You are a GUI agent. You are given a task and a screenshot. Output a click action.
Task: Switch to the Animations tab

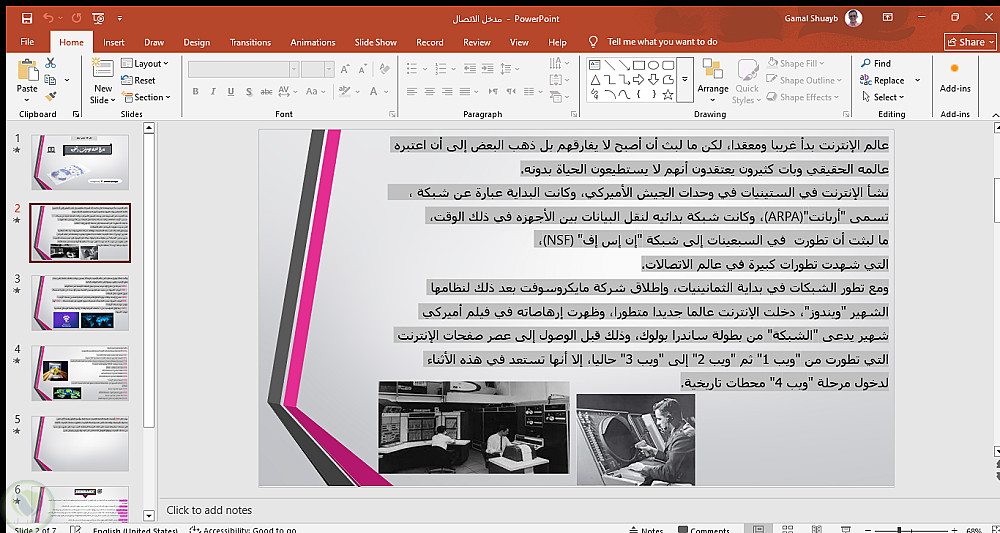pyautogui.click(x=312, y=42)
